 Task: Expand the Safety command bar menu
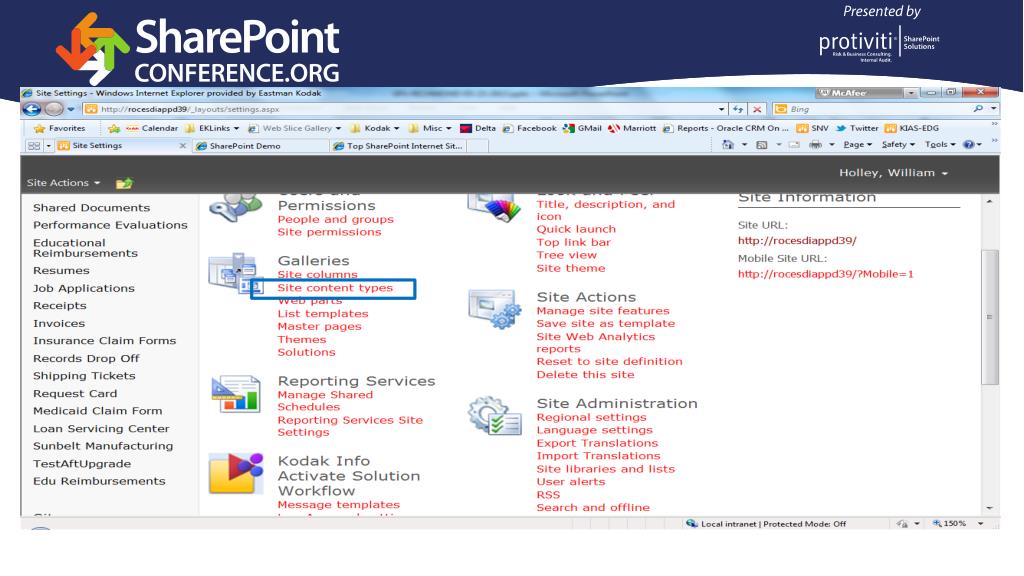coord(898,144)
